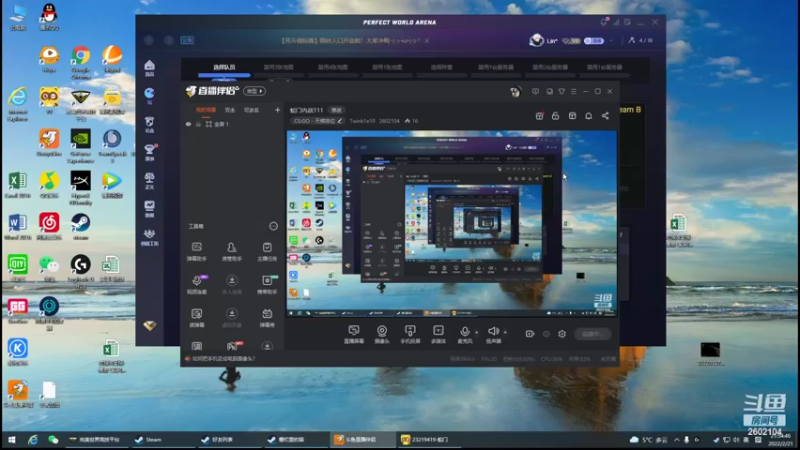
Task: Click the notification icon in the Perfect World Arena title bar
Action: [604, 22]
